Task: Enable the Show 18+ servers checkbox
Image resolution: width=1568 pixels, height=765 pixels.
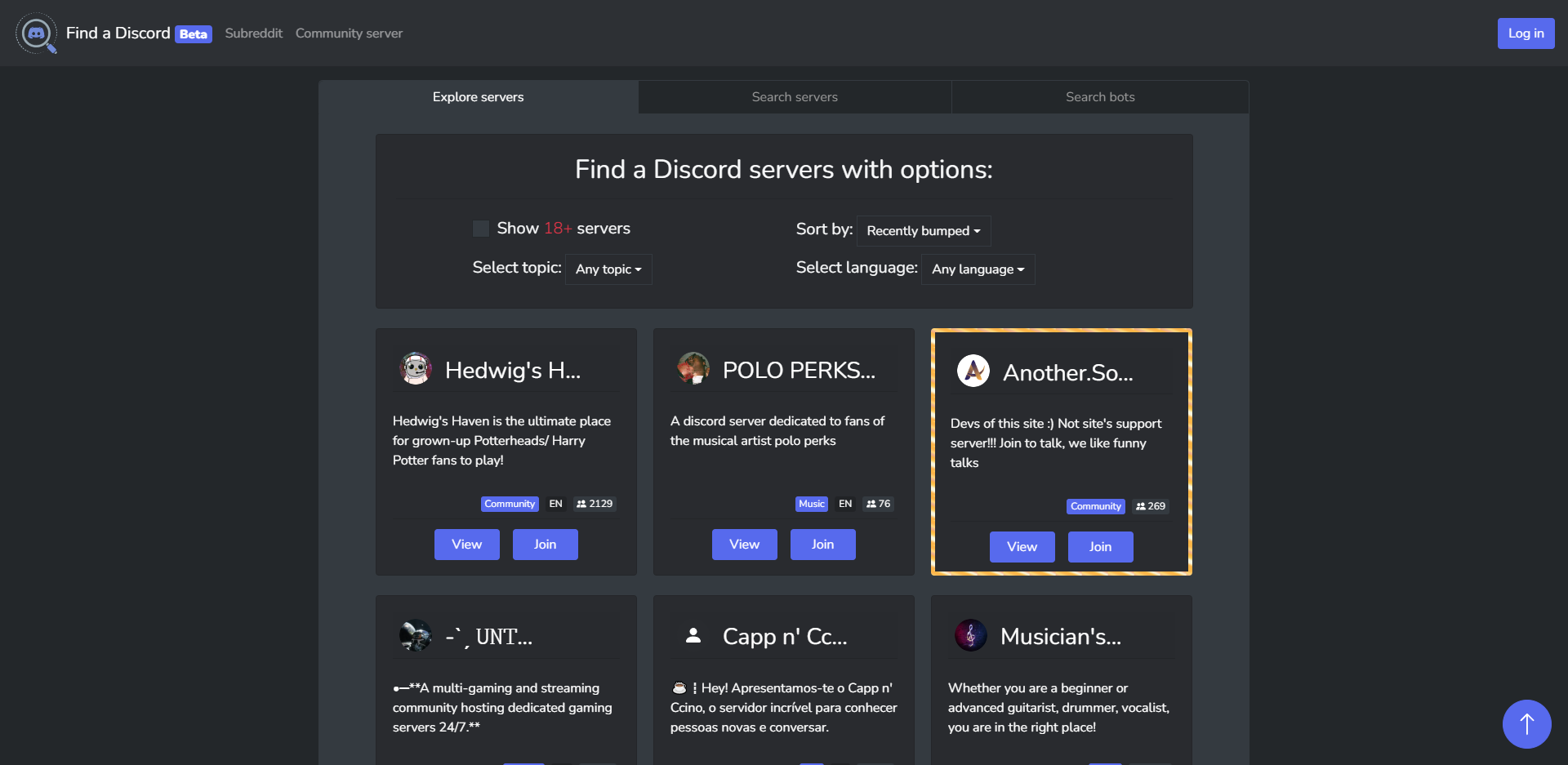Action: [481, 229]
